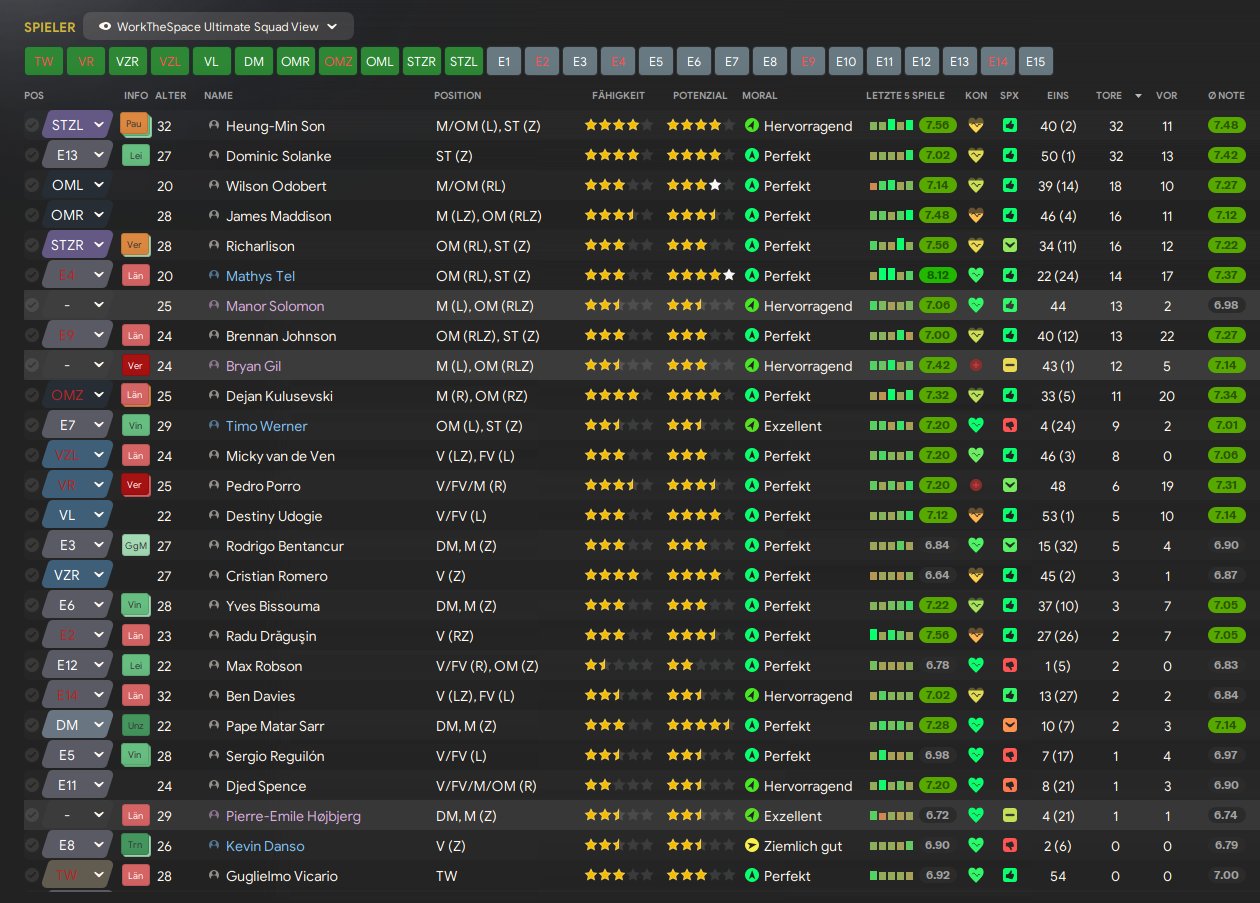Open Timo Werner's player profile
Image resolution: width=1260 pixels, height=903 pixels.
266,426
